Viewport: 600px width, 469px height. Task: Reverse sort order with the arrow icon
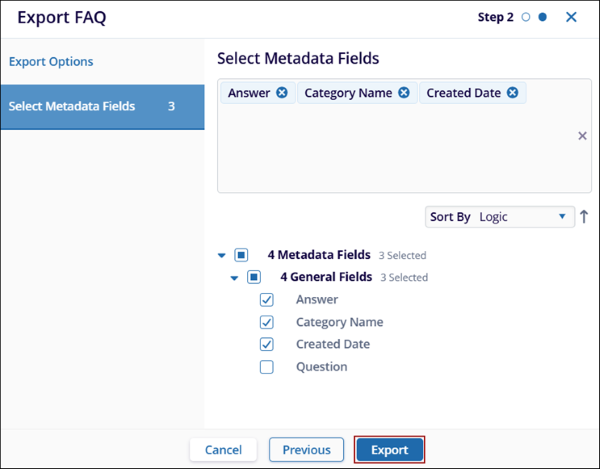tap(584, 217)
